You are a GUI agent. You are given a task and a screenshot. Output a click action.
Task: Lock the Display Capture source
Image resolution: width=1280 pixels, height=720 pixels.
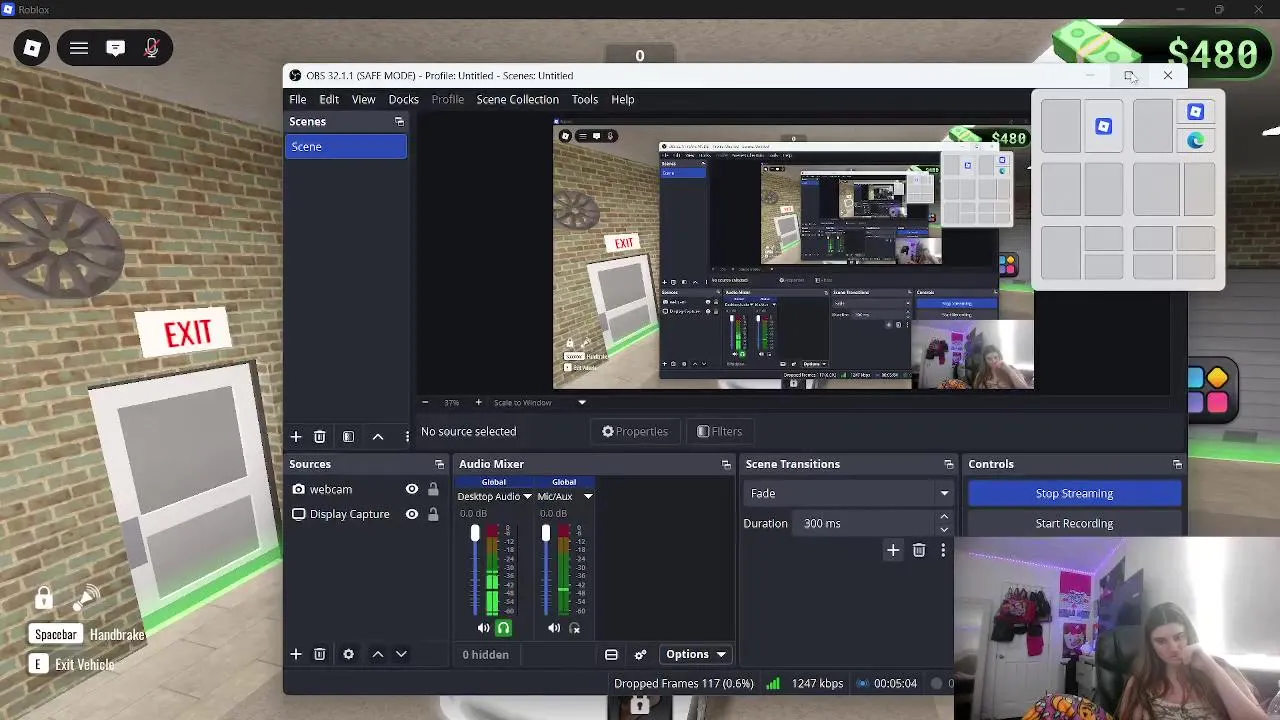click(x=433, y=514)
